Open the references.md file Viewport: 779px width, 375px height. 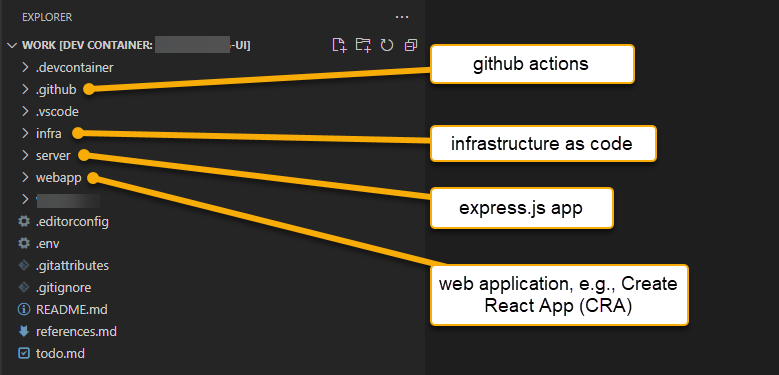pos(76,331)
